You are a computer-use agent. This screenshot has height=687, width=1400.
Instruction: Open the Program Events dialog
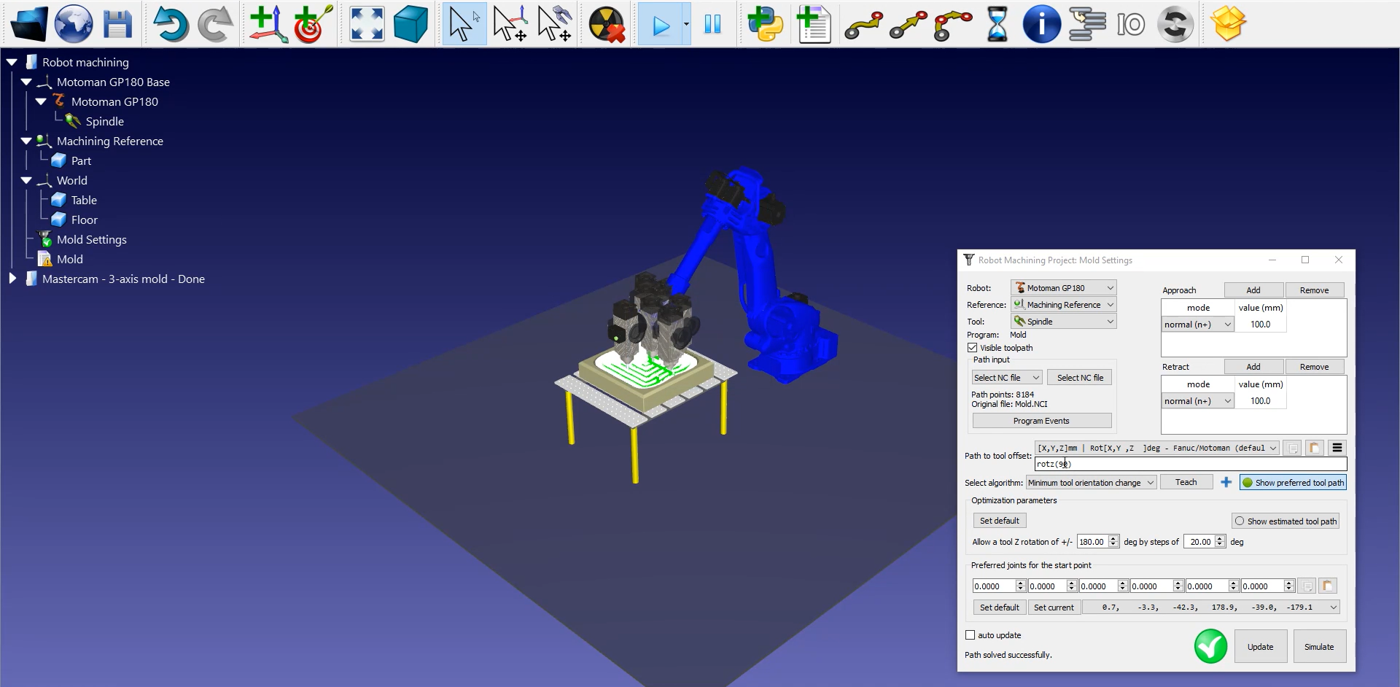(1041, 419)
